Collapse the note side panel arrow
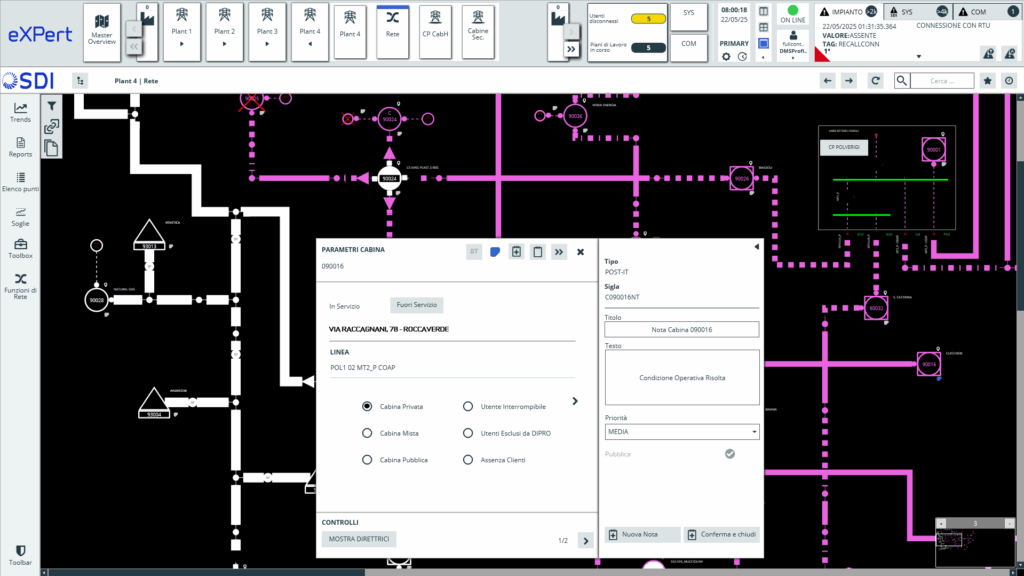This screenshot has width=1024, height=576. point(756,246)
